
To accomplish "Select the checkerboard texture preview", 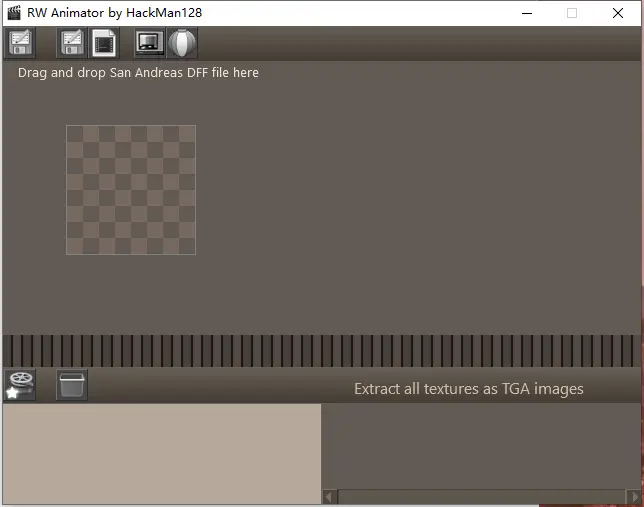I will (x=131, y=190).
